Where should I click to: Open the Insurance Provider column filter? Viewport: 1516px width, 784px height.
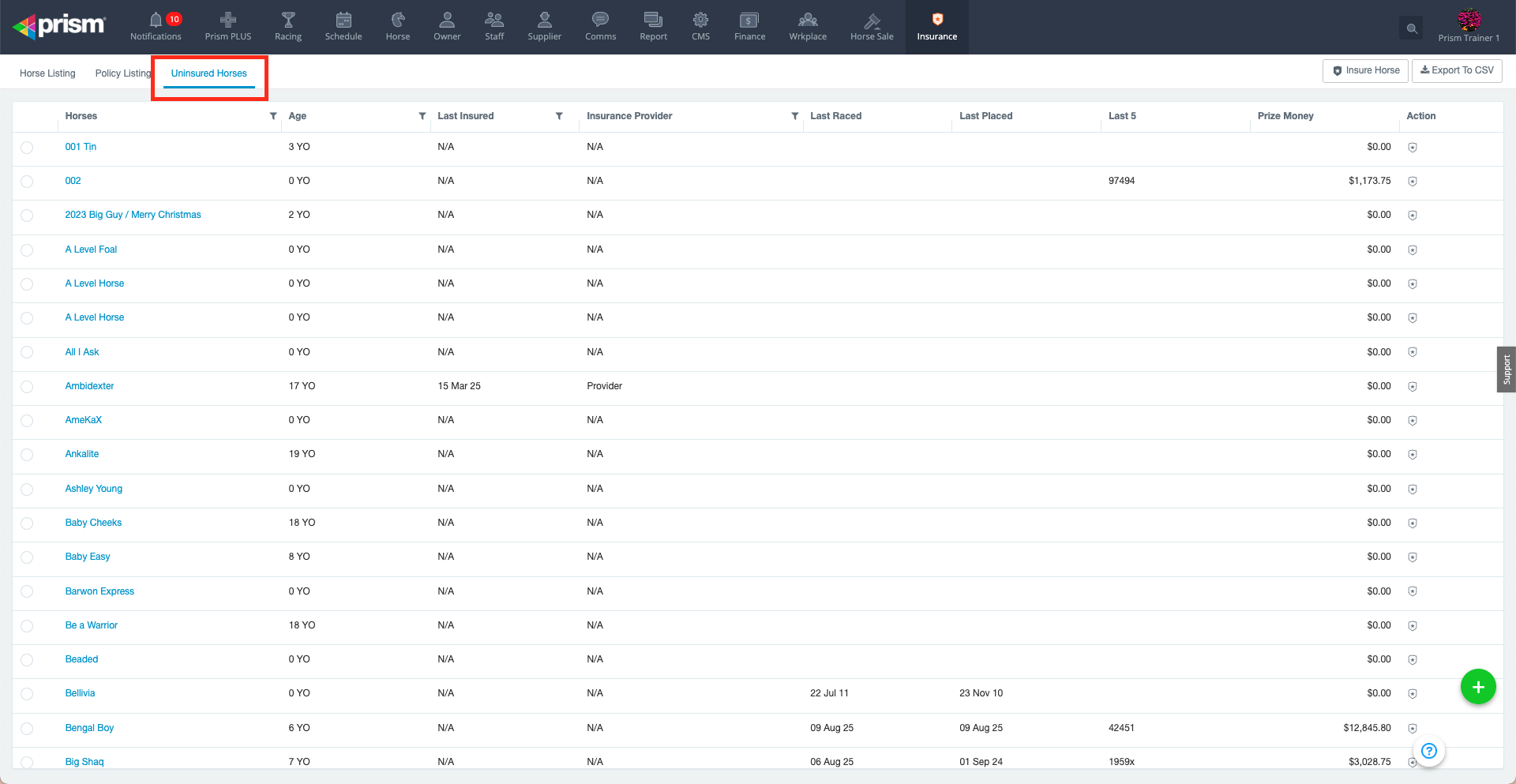click(795, 116)
